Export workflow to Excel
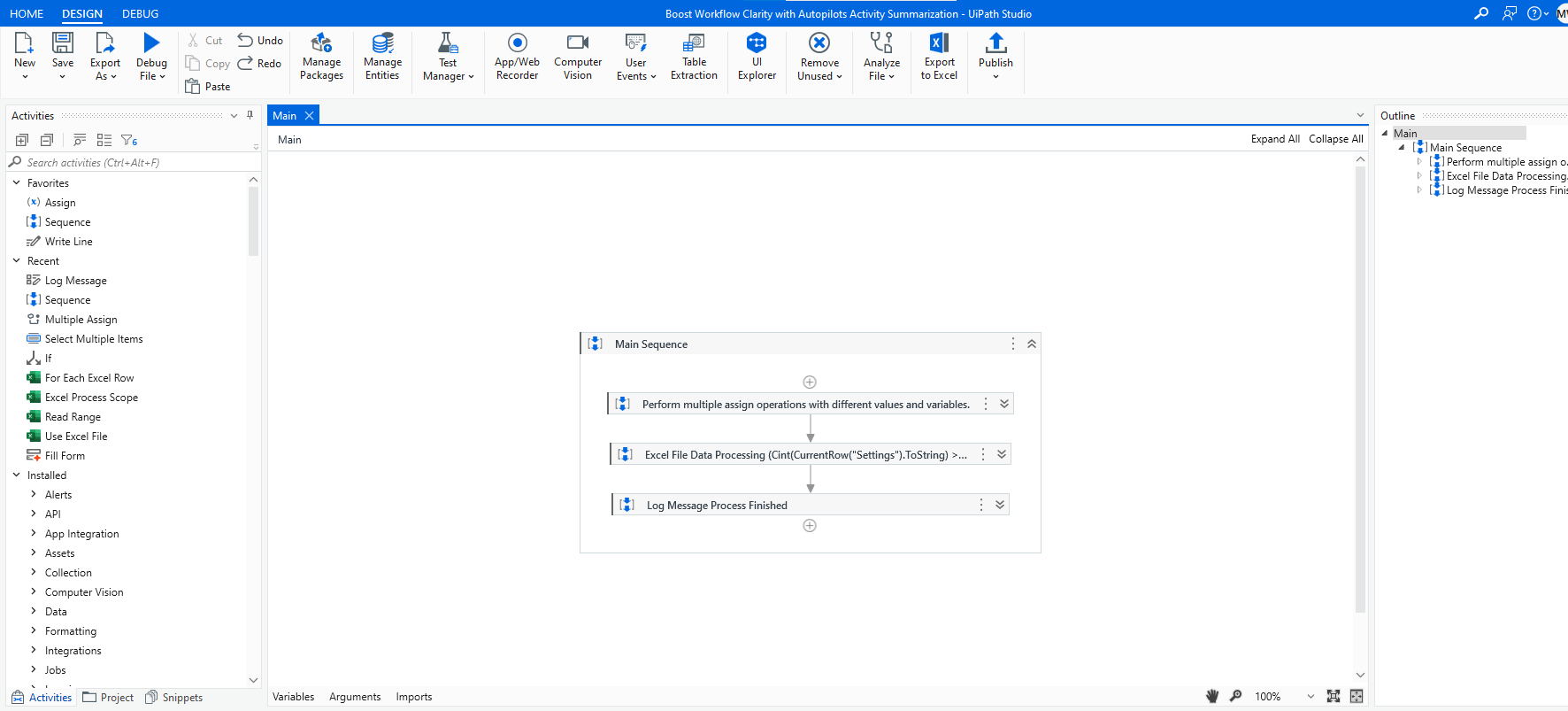1568x711 pixels. [939, 58]
